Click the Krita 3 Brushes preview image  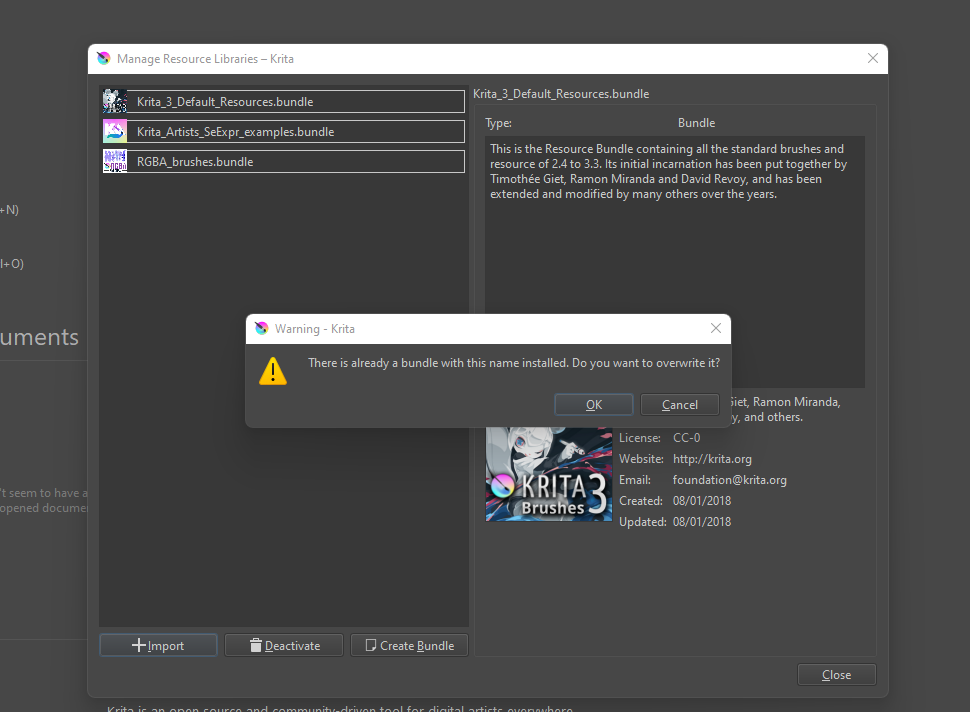pyautogui.click(x=549, y=474)
